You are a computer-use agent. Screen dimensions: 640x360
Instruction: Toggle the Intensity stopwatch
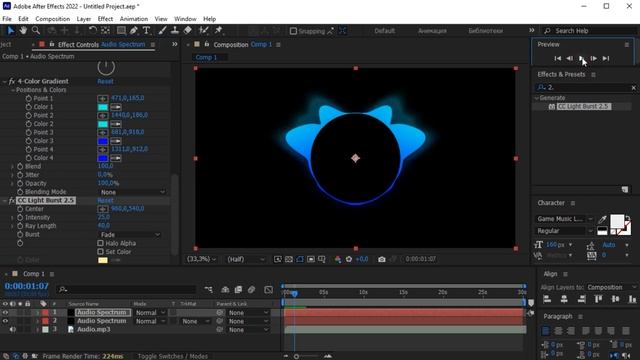click(x=20, y=218)
